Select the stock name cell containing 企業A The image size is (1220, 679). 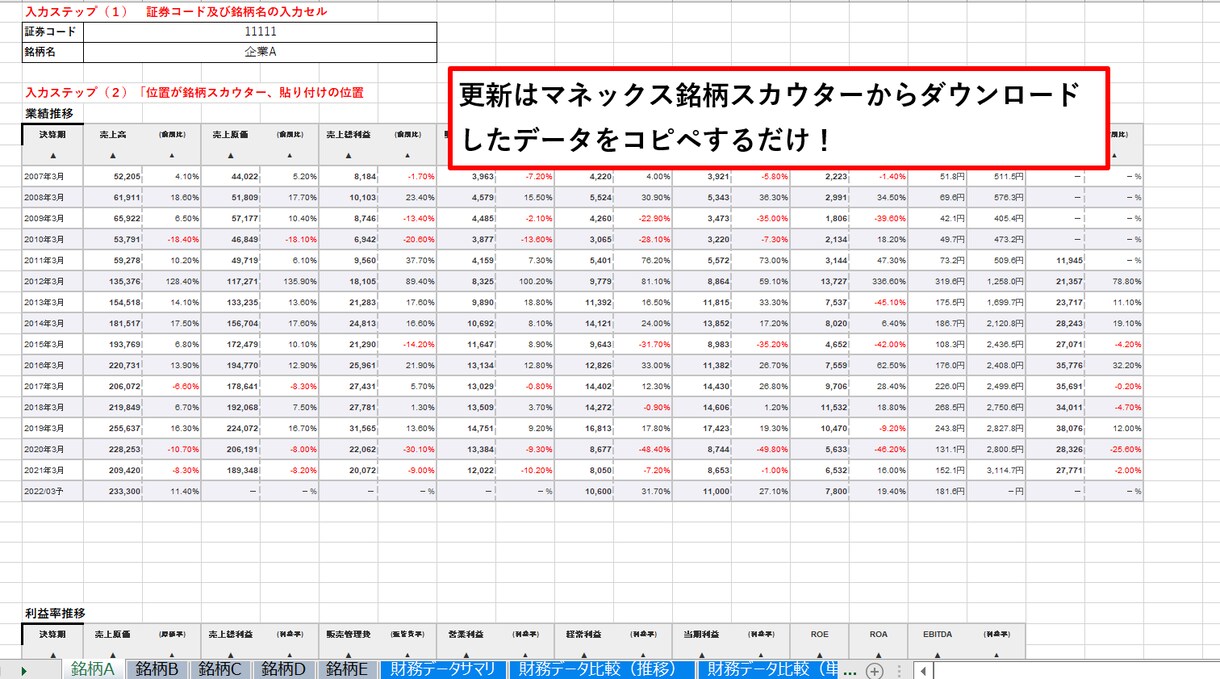(260, 50)
